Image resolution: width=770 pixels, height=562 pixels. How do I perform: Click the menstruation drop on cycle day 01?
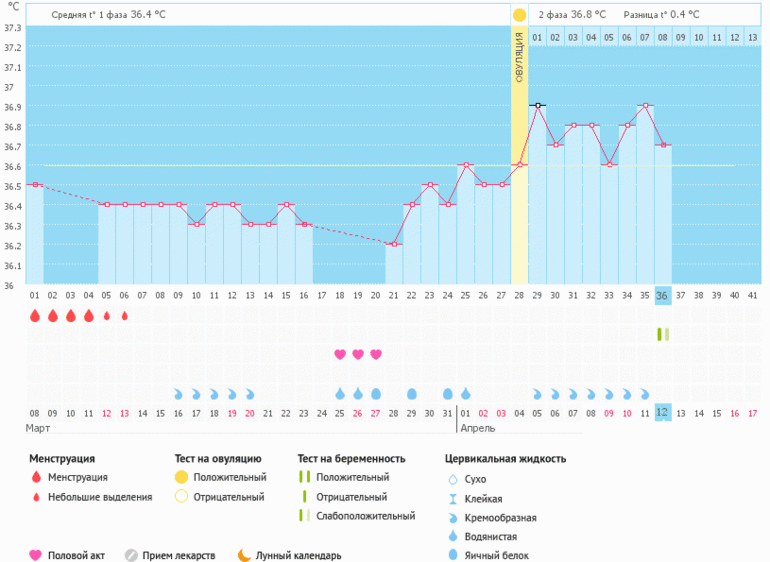(x=34, y=316)
